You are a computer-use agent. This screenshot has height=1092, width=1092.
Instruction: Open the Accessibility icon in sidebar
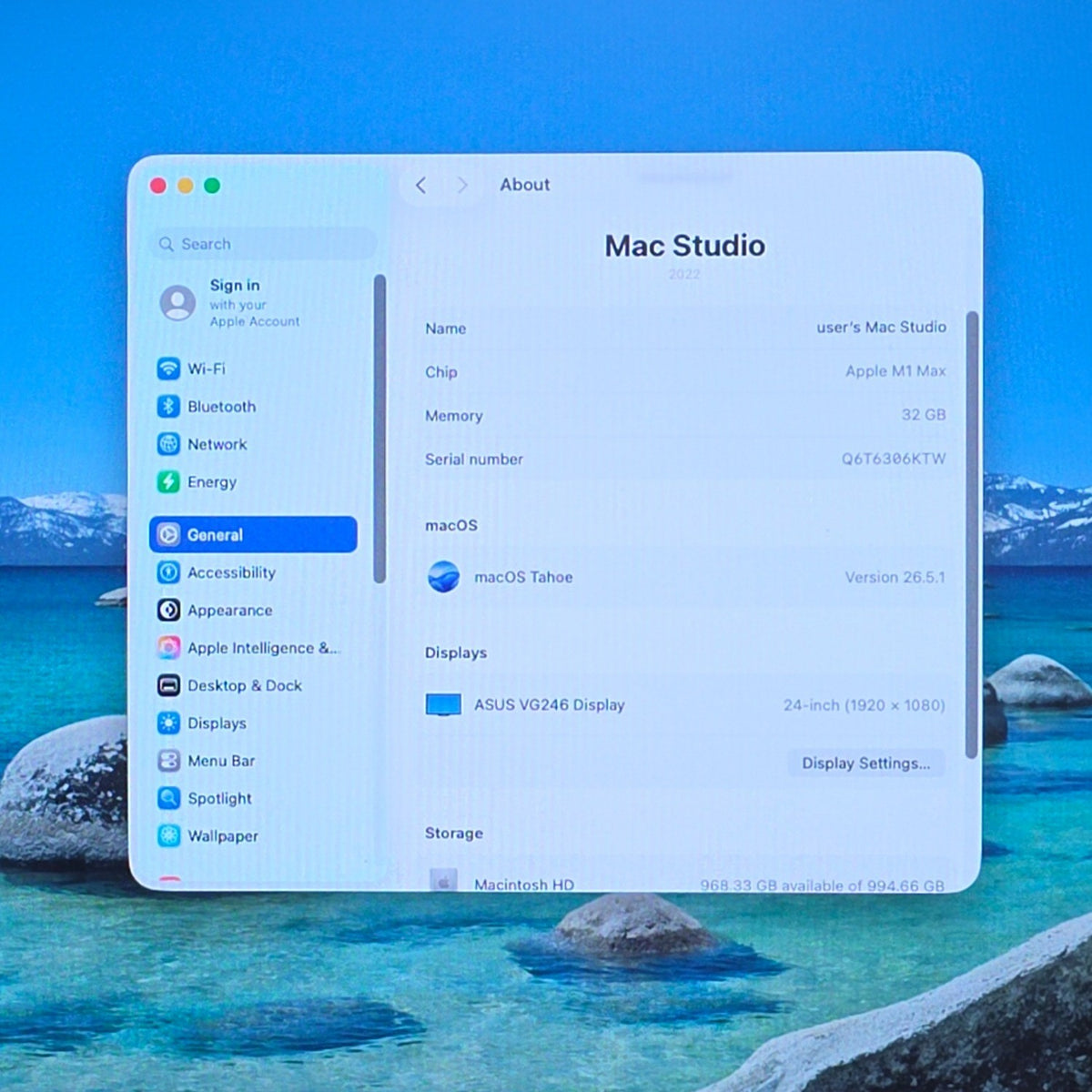pos(168,572)
